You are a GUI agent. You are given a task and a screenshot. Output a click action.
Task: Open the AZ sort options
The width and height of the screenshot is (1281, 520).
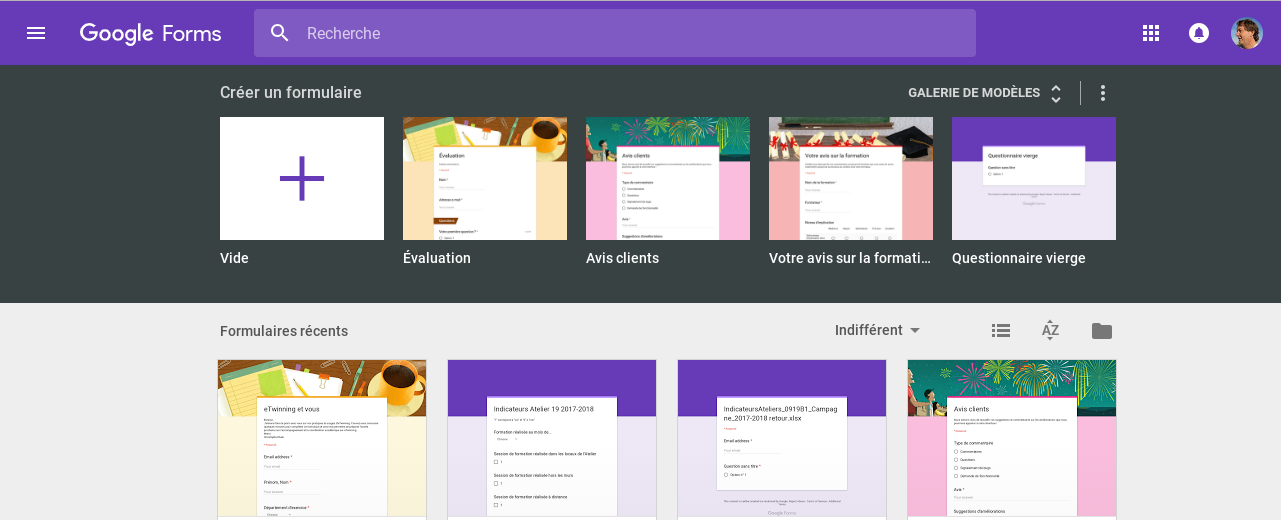pos(1050,331)
